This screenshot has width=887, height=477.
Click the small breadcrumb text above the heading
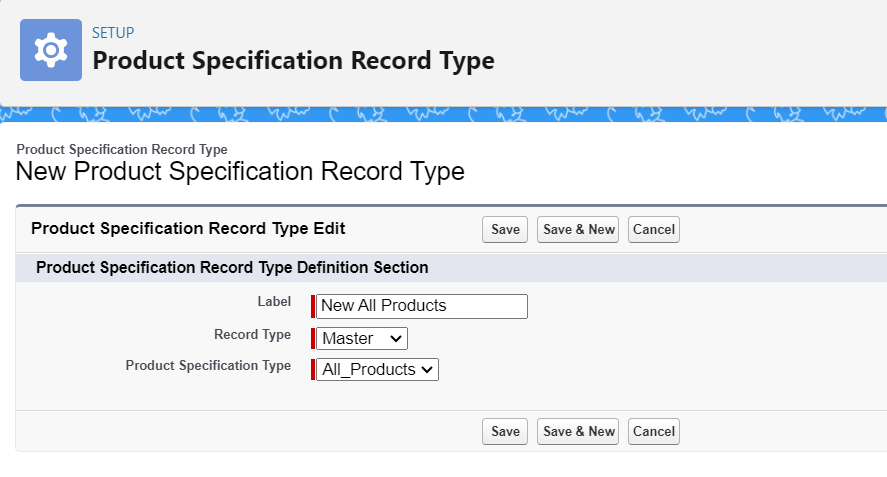click(122, 149)
